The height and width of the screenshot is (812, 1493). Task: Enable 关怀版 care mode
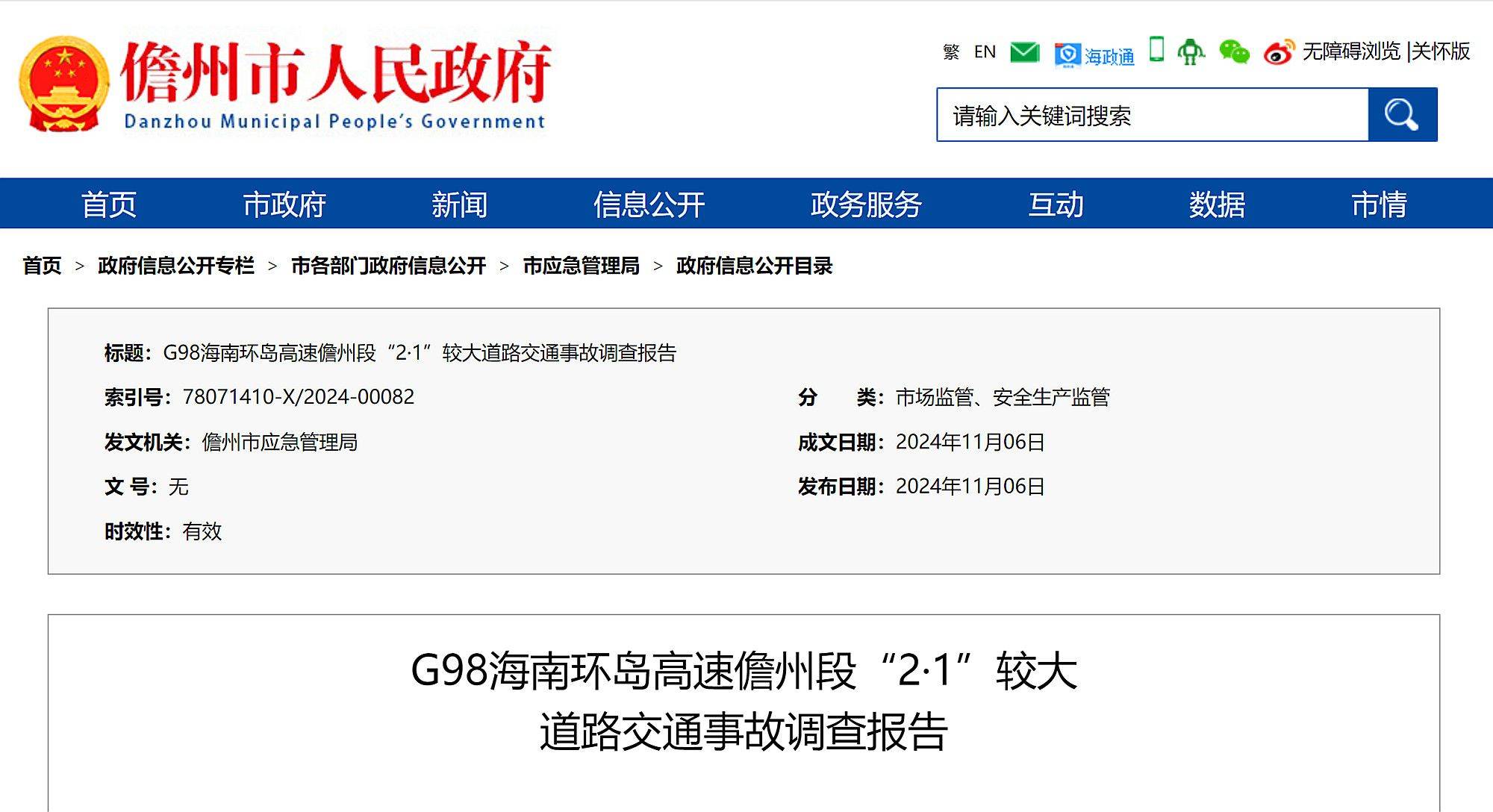coord(1440,51)
